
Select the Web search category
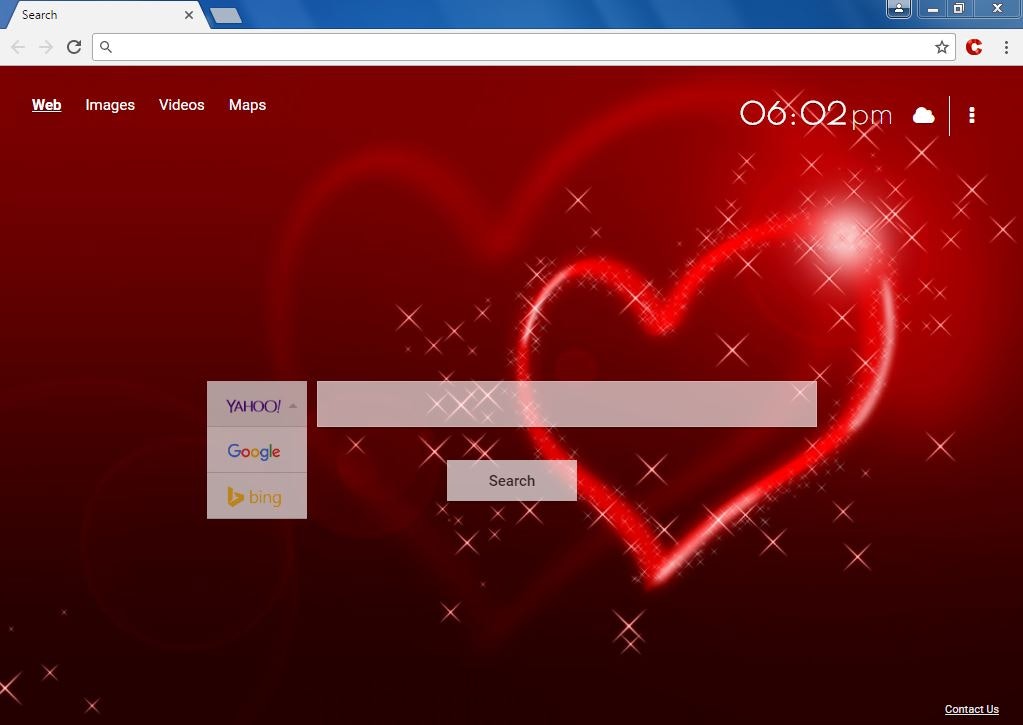tap(46, 105)
